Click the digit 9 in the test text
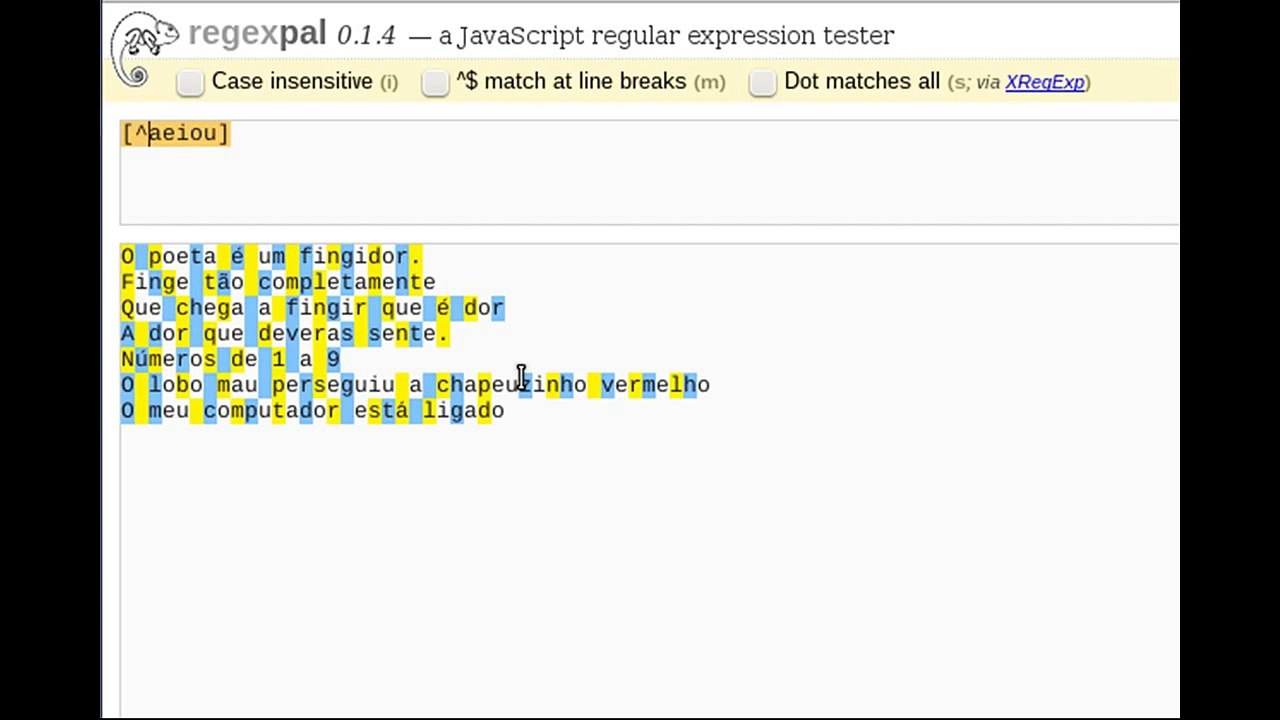1280x720 pixels. click(333, 359)
